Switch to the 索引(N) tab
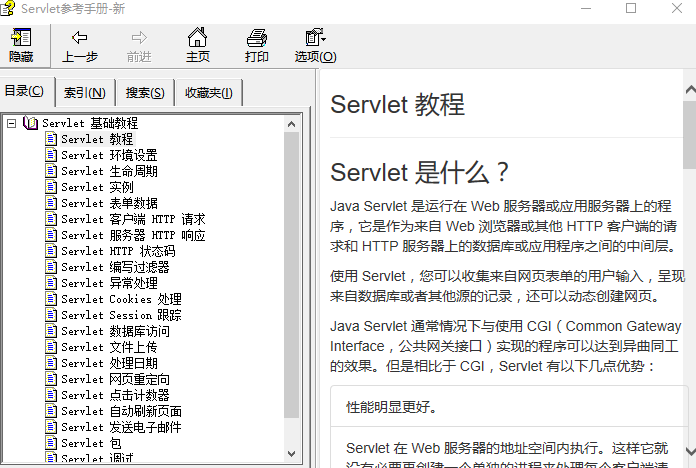Viewport: 696px width, 468px height. click(x=84, y=93)
